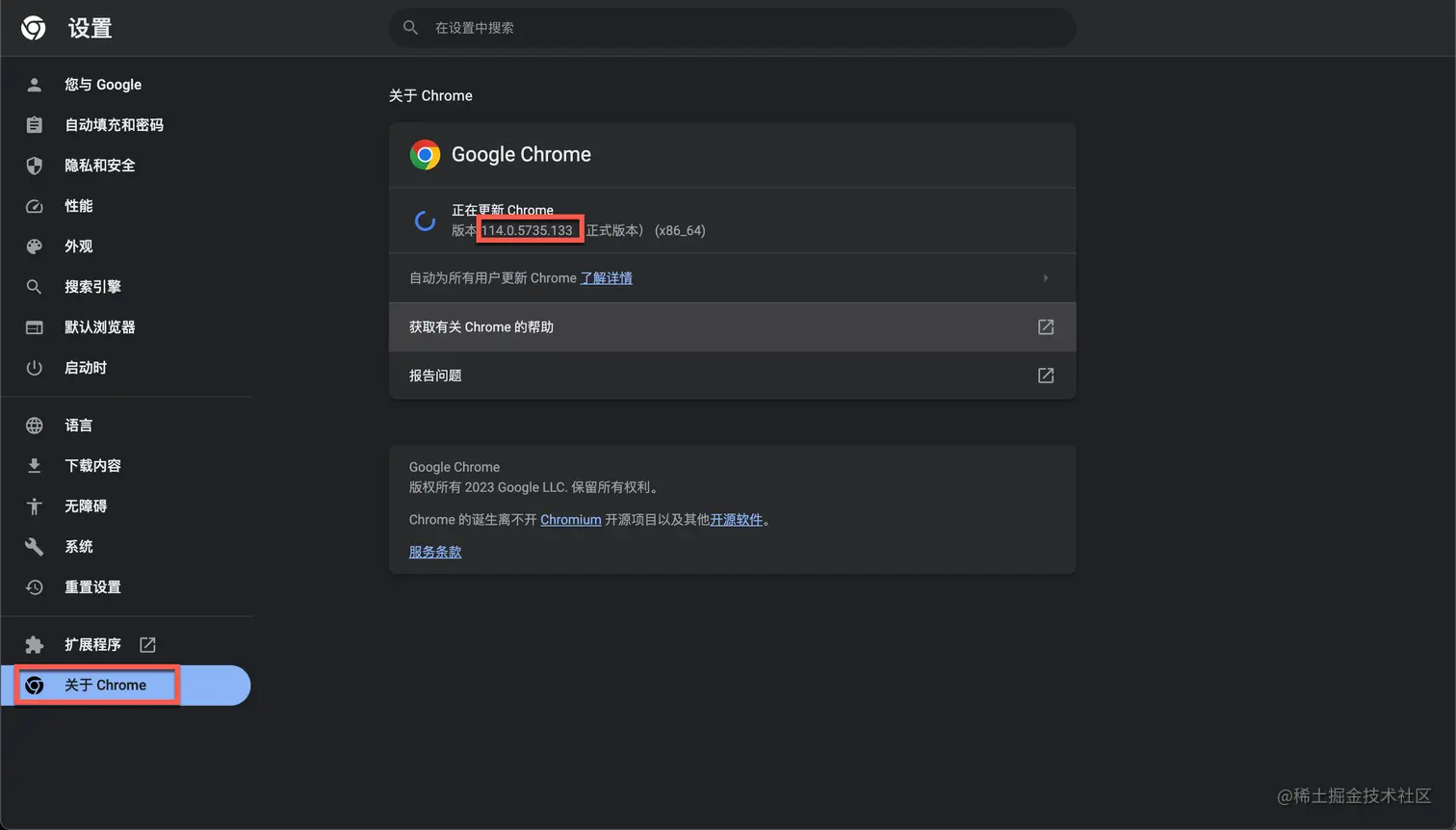Click the 版权所有 2023 Google LLC text

pos(533,487)
